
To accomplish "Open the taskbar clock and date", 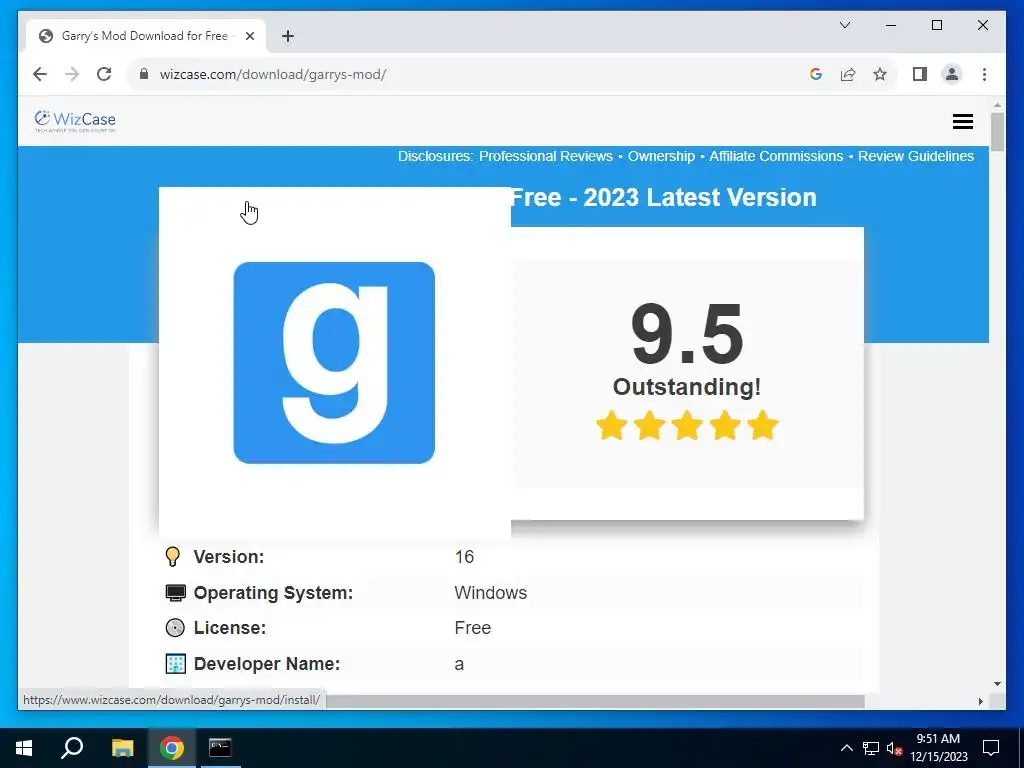I will pyautogui.click(x=938, y=748).
